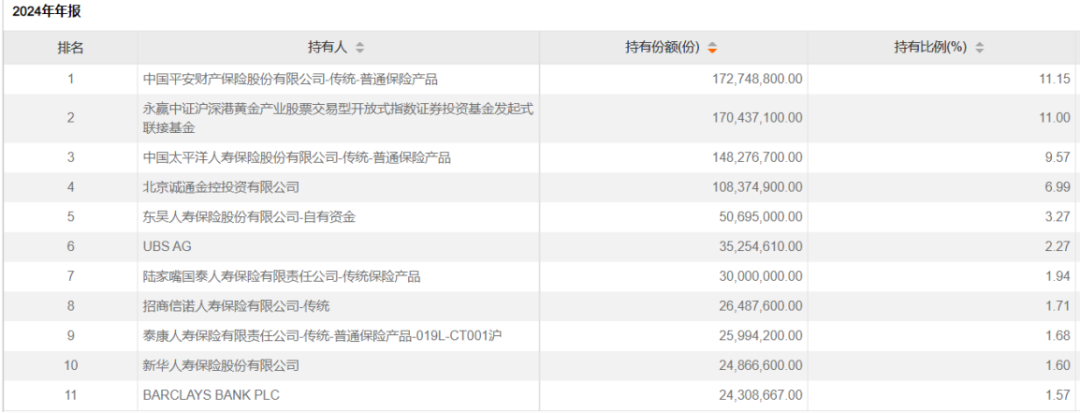This screenshot has width=1080, height=413.
Task: Select holder UBS AG
Action: pyautogui.click(x=168, y=247)
